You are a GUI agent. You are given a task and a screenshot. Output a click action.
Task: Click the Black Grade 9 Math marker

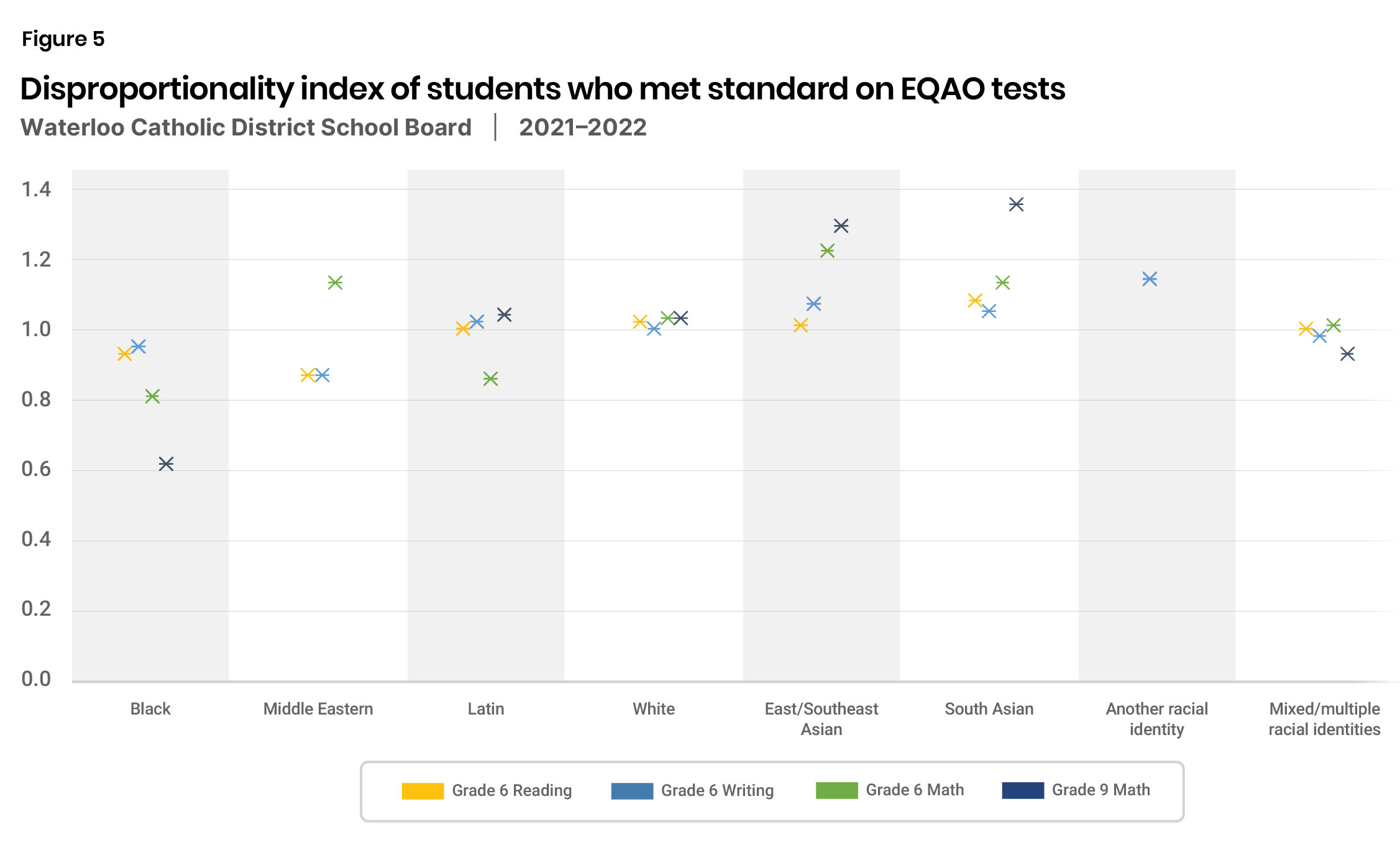pos(166,464)
